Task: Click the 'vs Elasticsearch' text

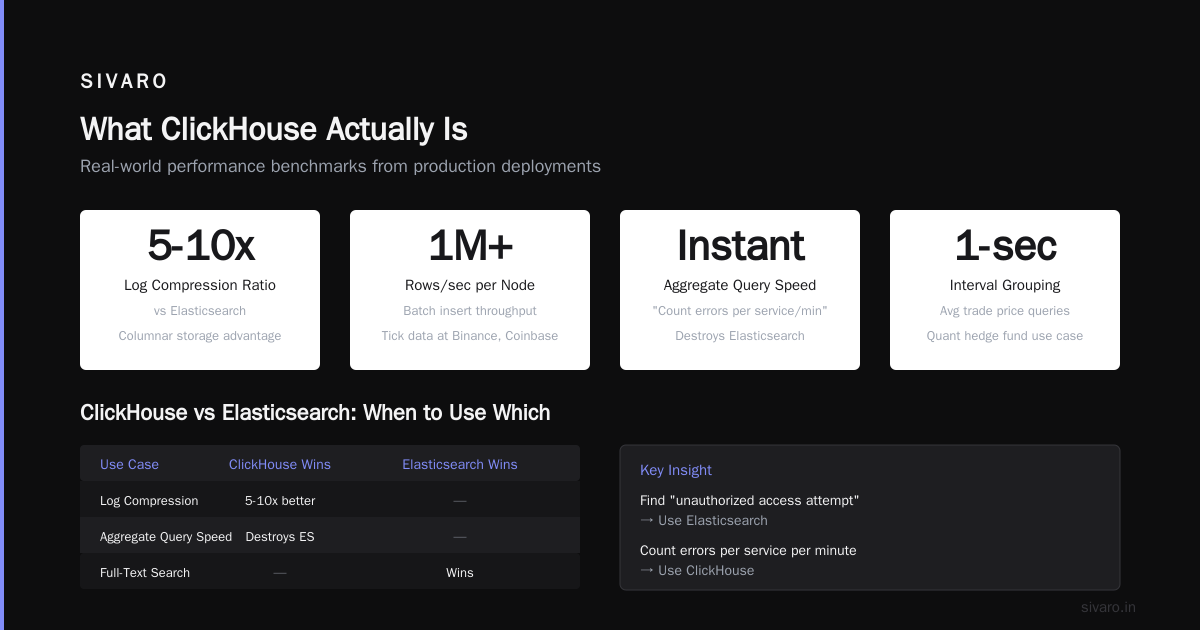Action: click(200, 311)
